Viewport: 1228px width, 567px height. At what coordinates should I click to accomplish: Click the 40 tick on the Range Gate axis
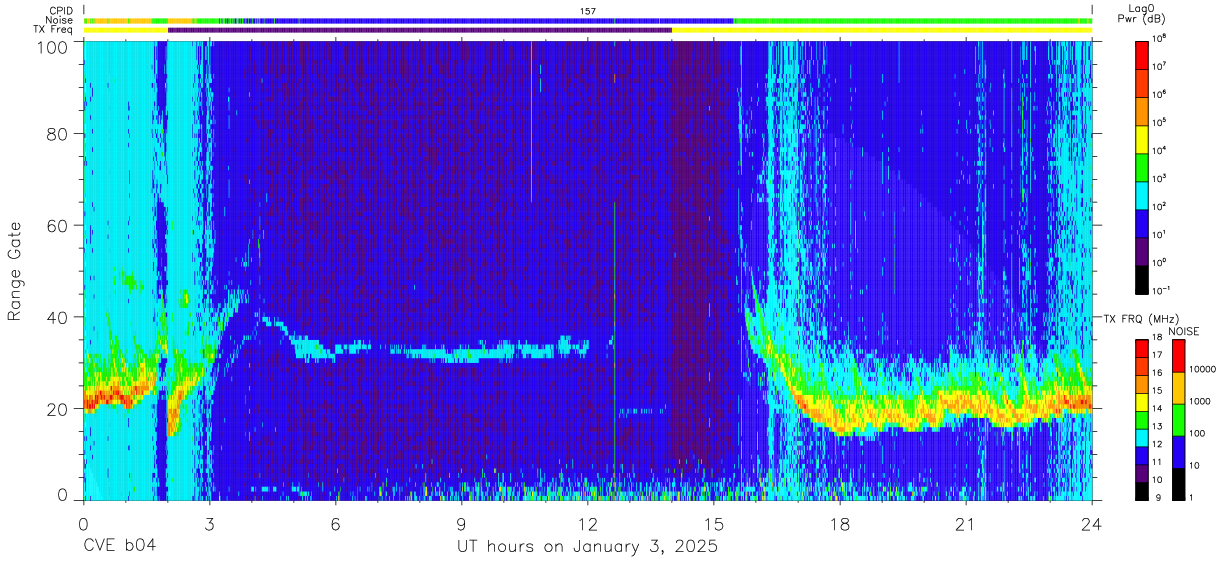tap(58, 317)
